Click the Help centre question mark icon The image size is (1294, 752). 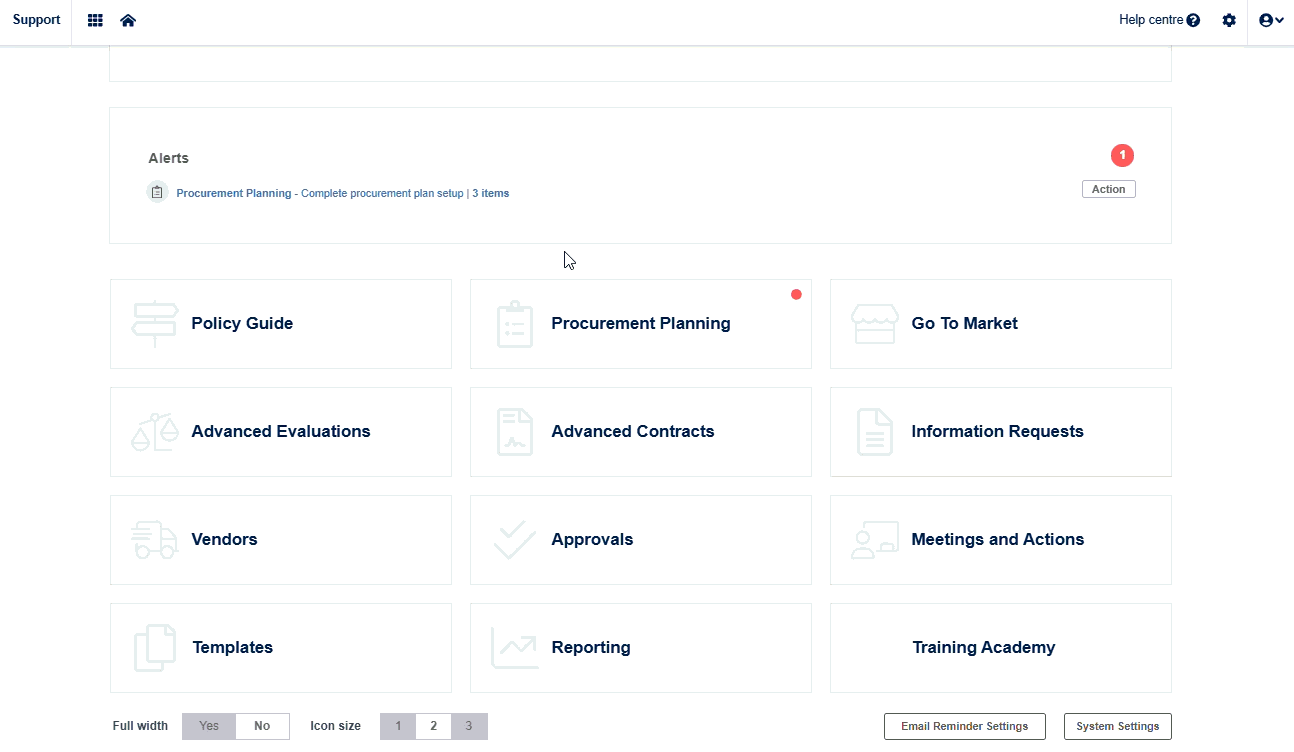[x=1193, y=20]
